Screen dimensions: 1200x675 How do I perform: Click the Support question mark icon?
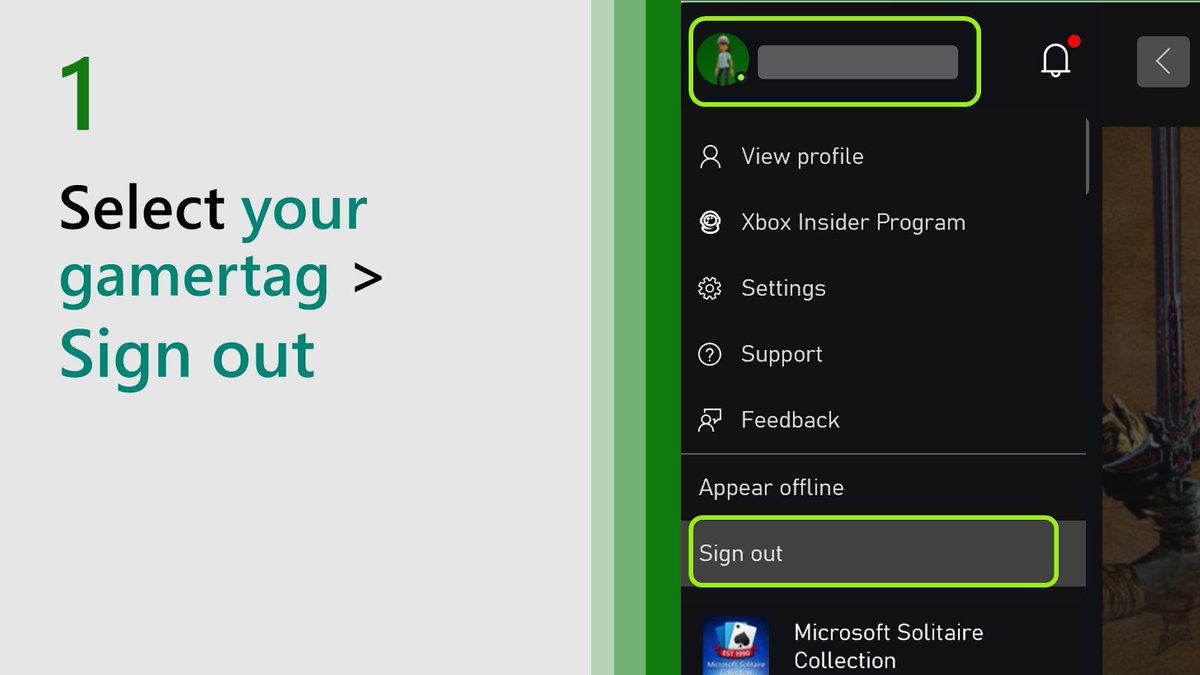(710, 354)
